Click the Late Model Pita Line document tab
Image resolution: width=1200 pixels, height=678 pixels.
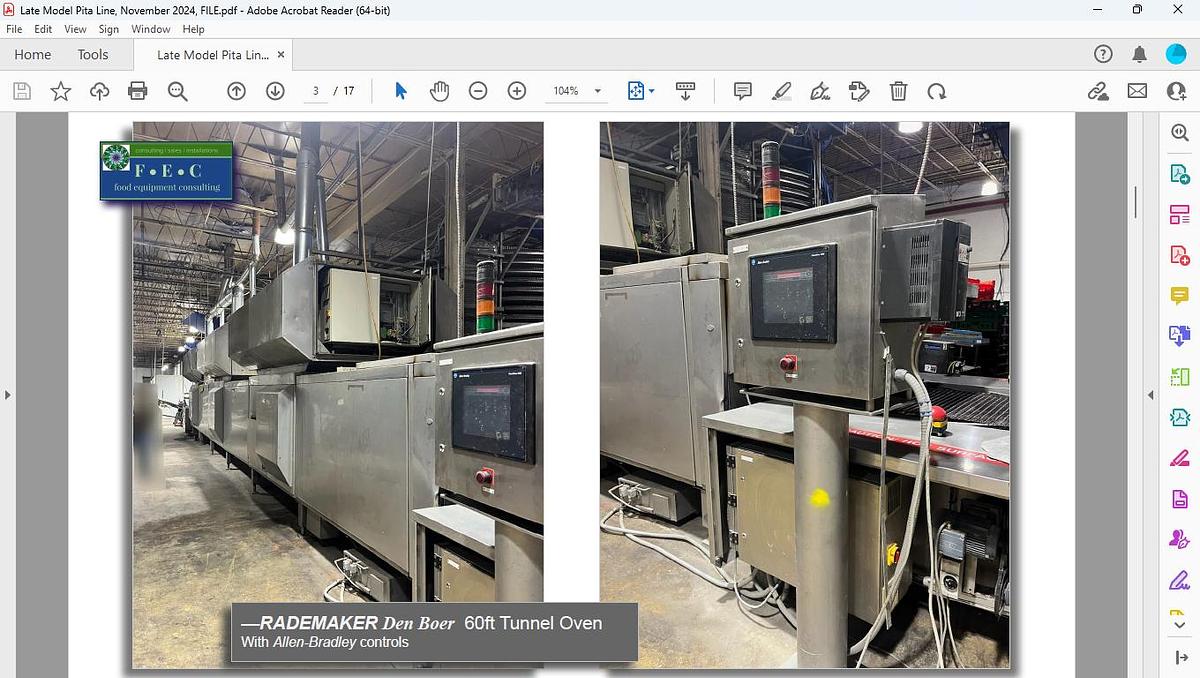pos(213,55)
